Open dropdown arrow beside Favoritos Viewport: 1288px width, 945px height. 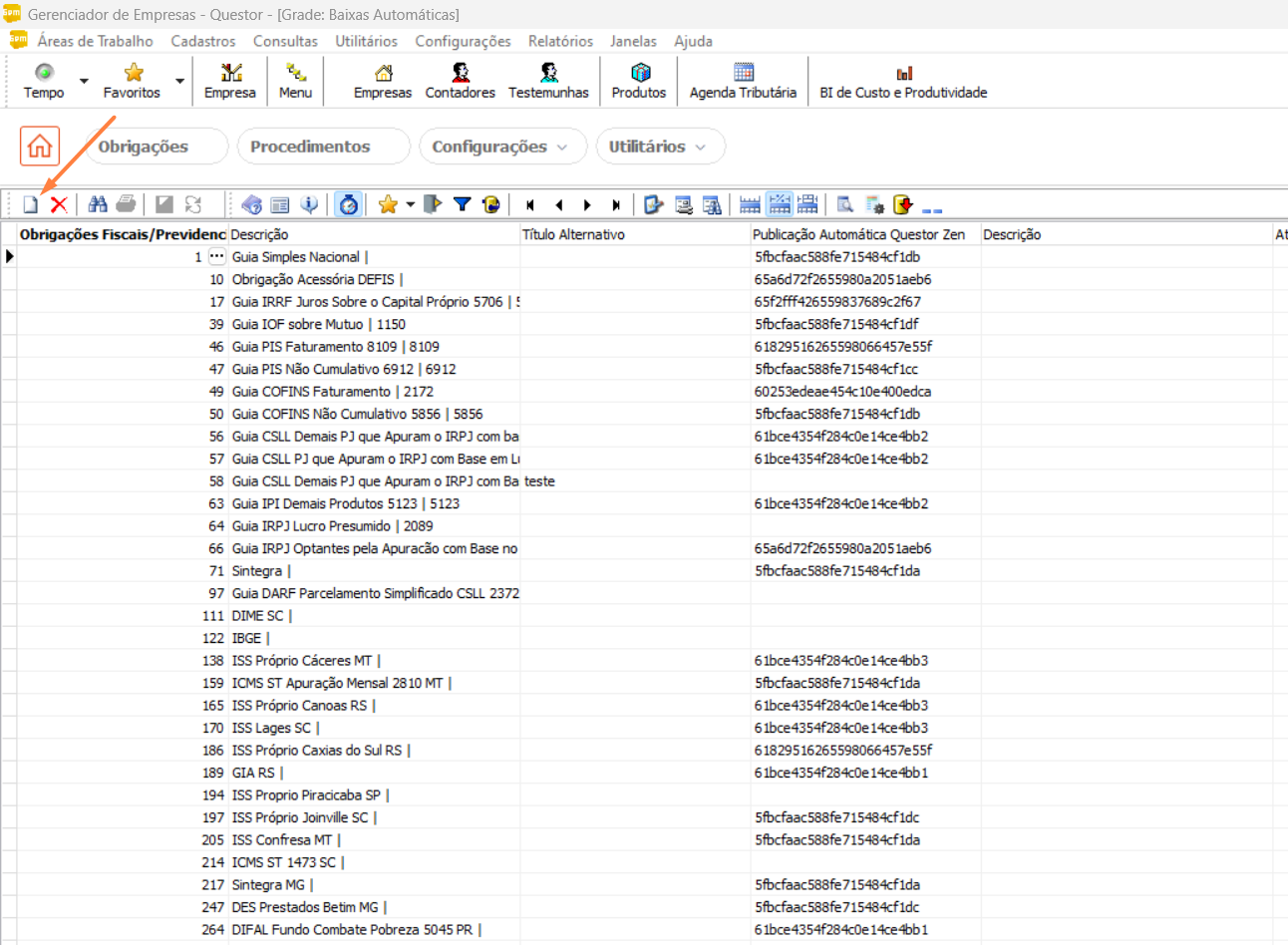pos(179,81)
